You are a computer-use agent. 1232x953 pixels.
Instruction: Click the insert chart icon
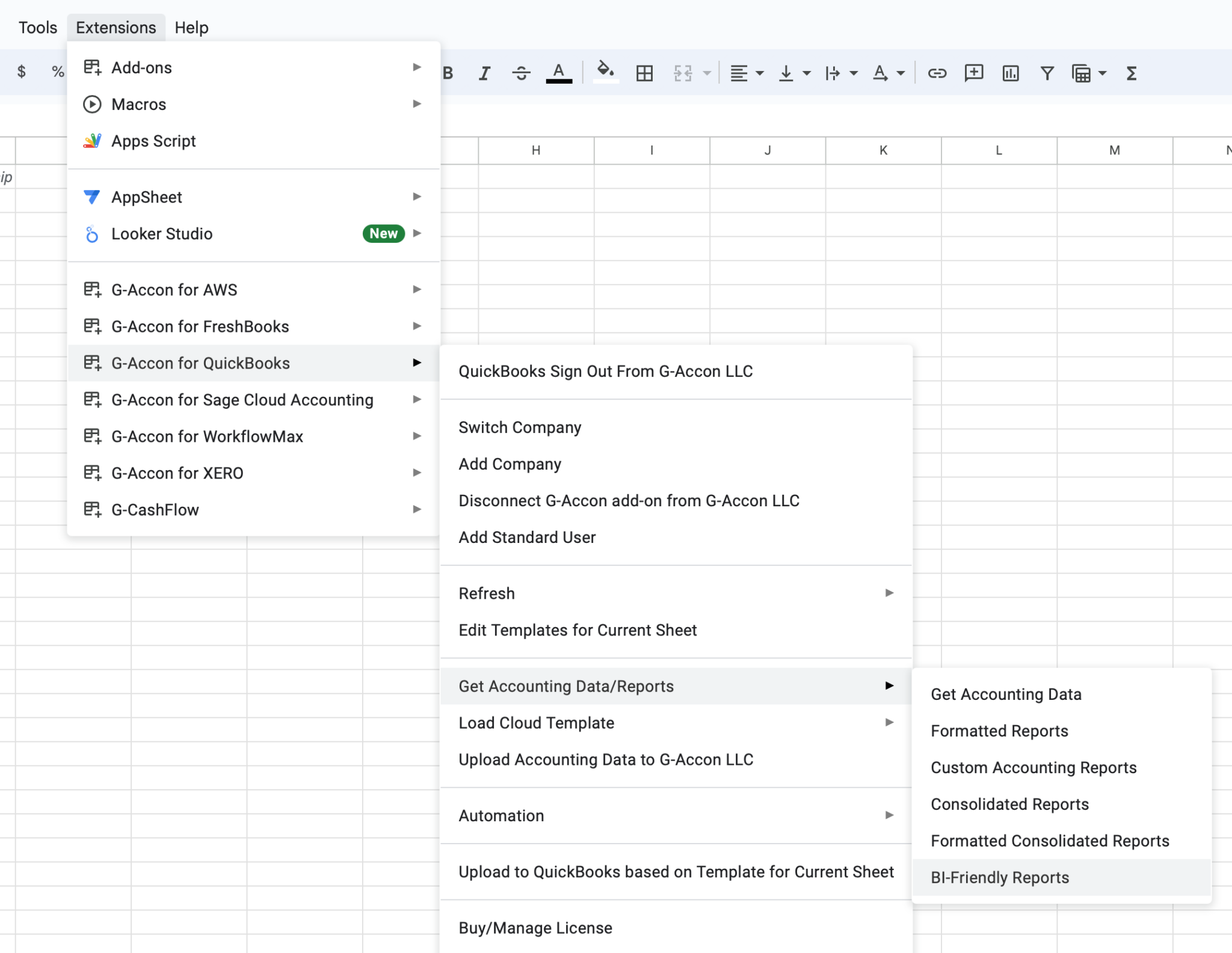click(1011, 73)
